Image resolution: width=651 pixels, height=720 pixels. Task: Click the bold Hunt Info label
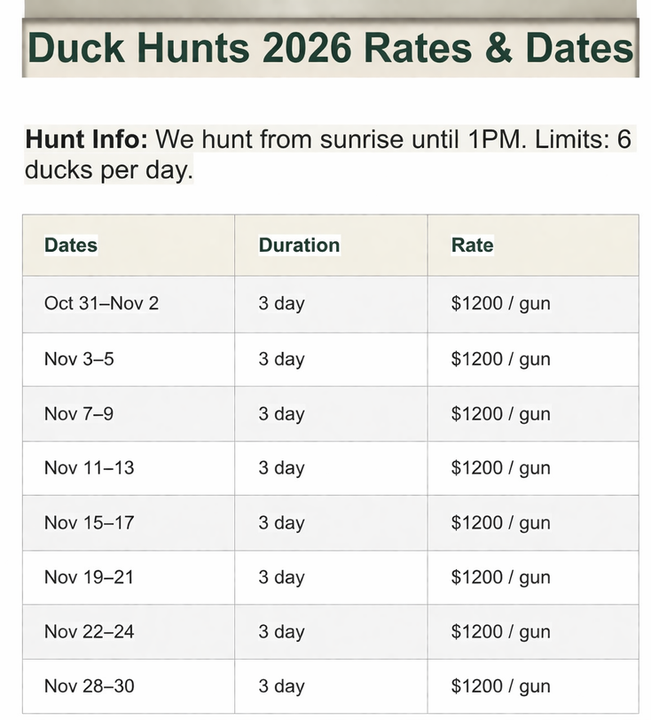point(86,139)
